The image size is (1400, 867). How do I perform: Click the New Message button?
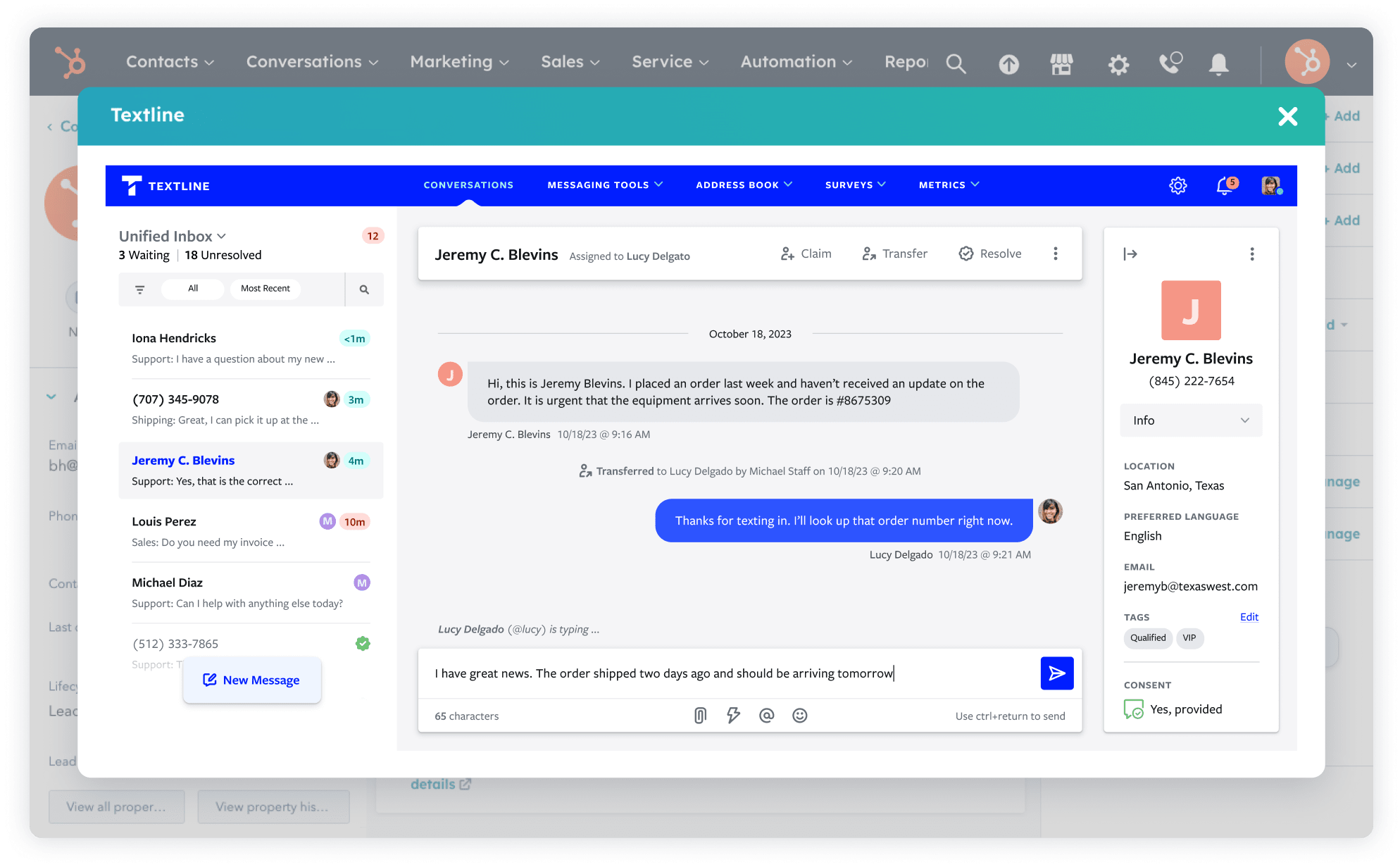click(251, 680)
